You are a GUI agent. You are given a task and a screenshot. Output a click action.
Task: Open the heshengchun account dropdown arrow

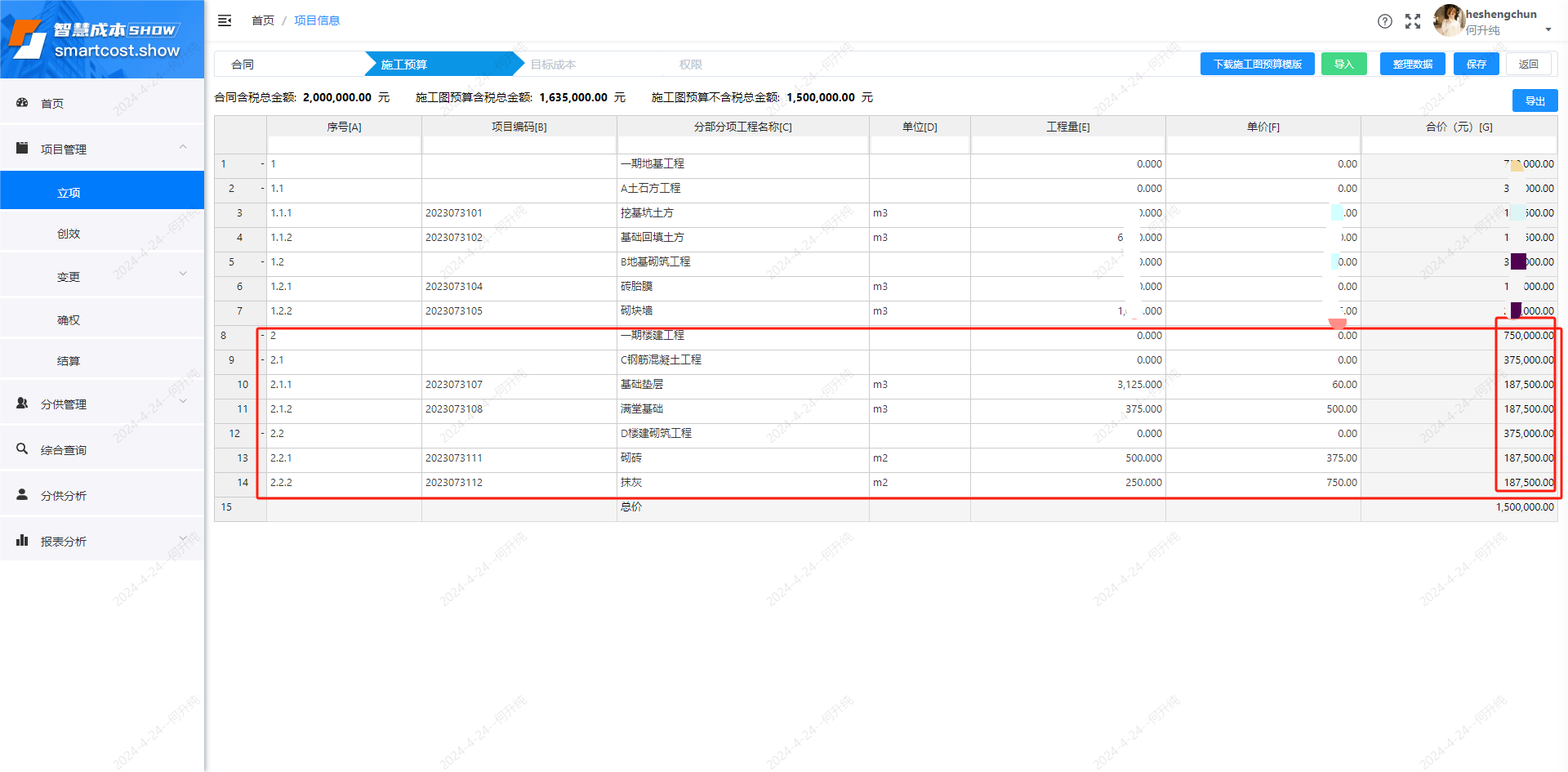click(1548, 30)
